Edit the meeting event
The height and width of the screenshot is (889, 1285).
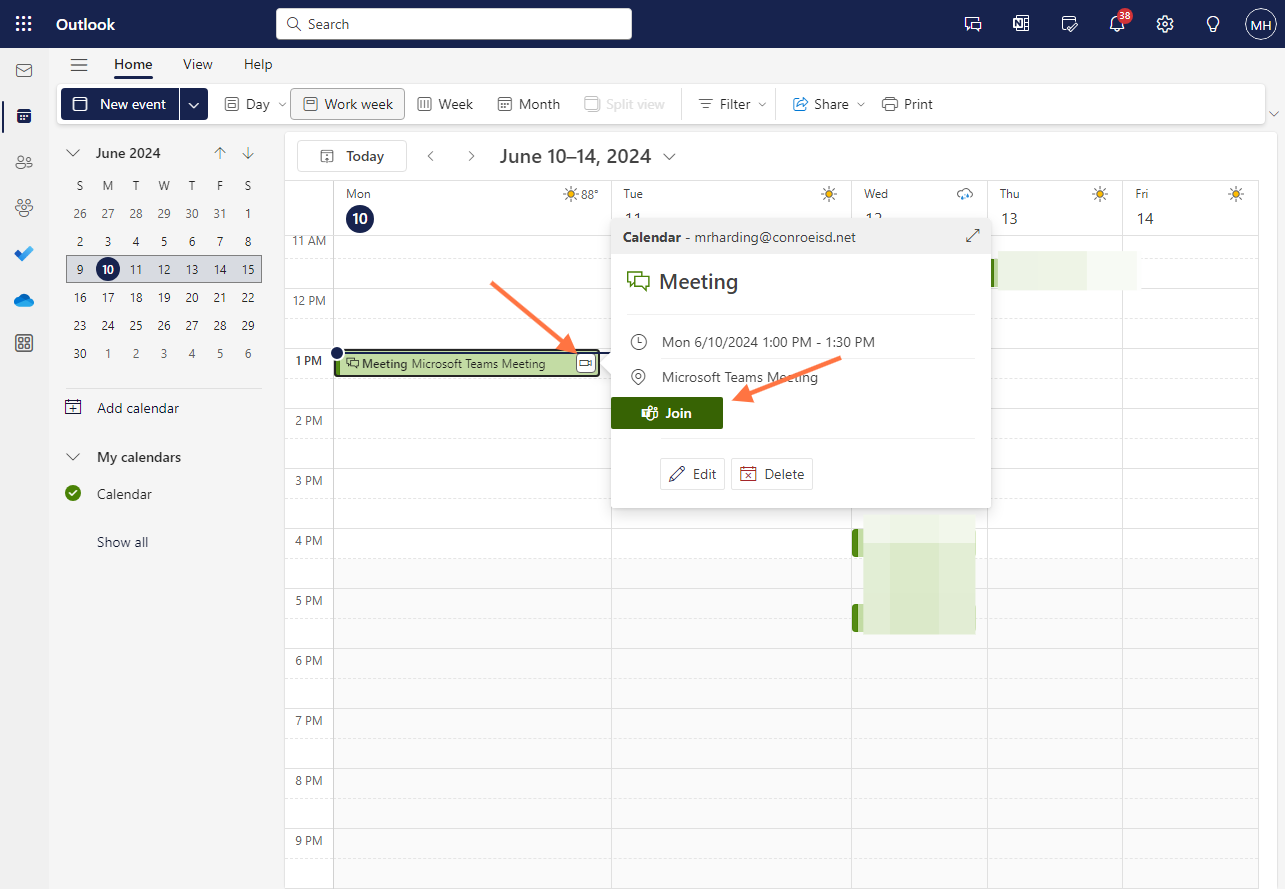point(693,474)
